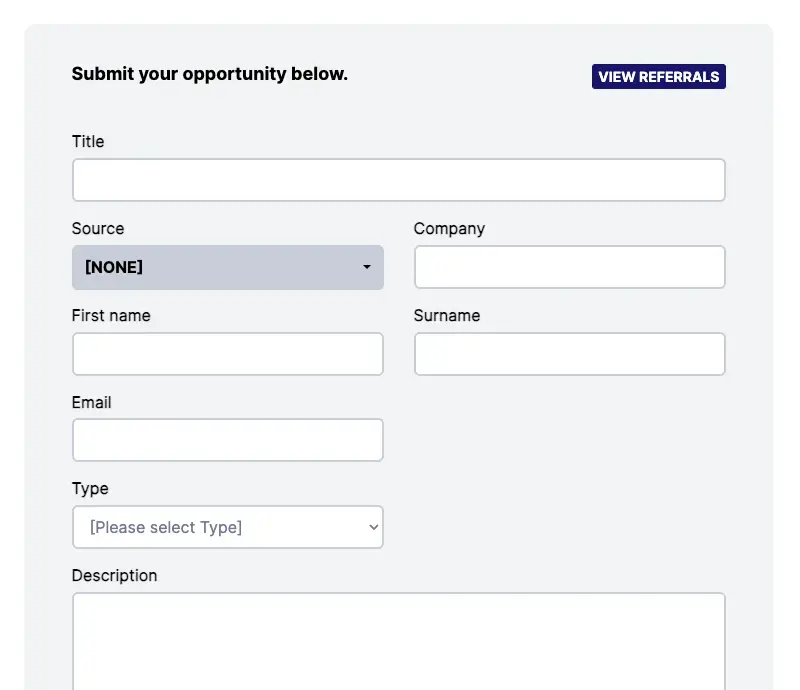800x690 pixels.
Task: Click the Company label text
Action: pos(449,229)
